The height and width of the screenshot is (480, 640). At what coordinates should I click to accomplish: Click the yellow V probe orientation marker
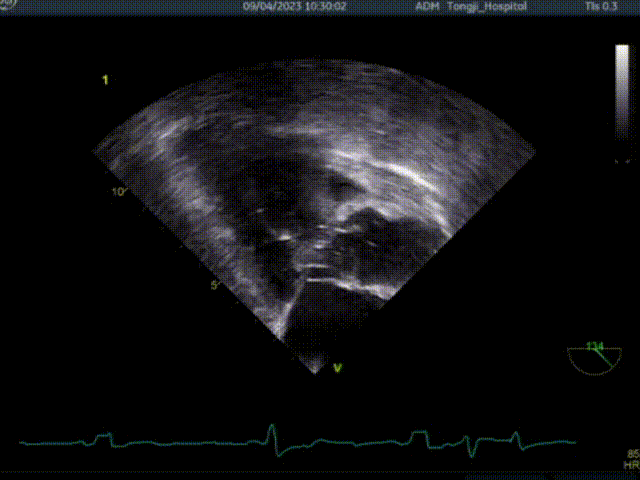(x=338, y=368)
